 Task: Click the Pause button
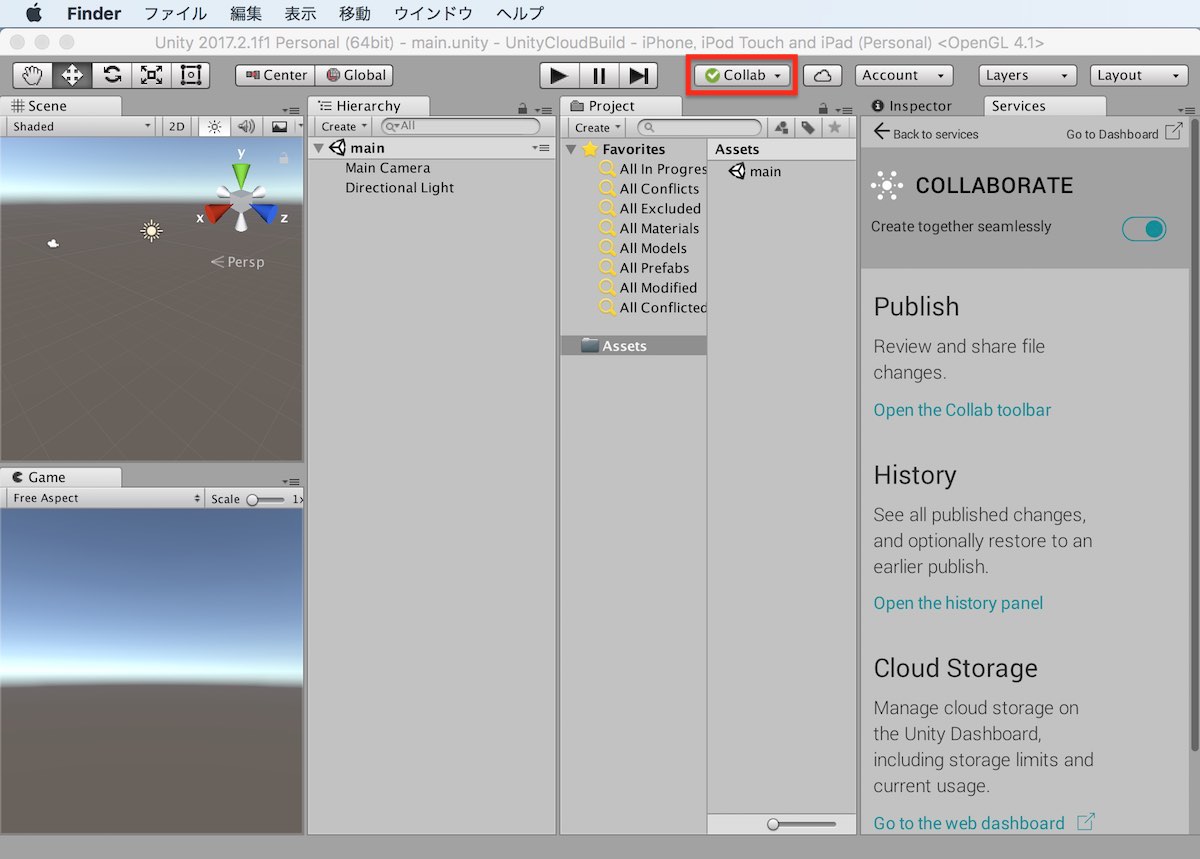(x=599, y=75)
